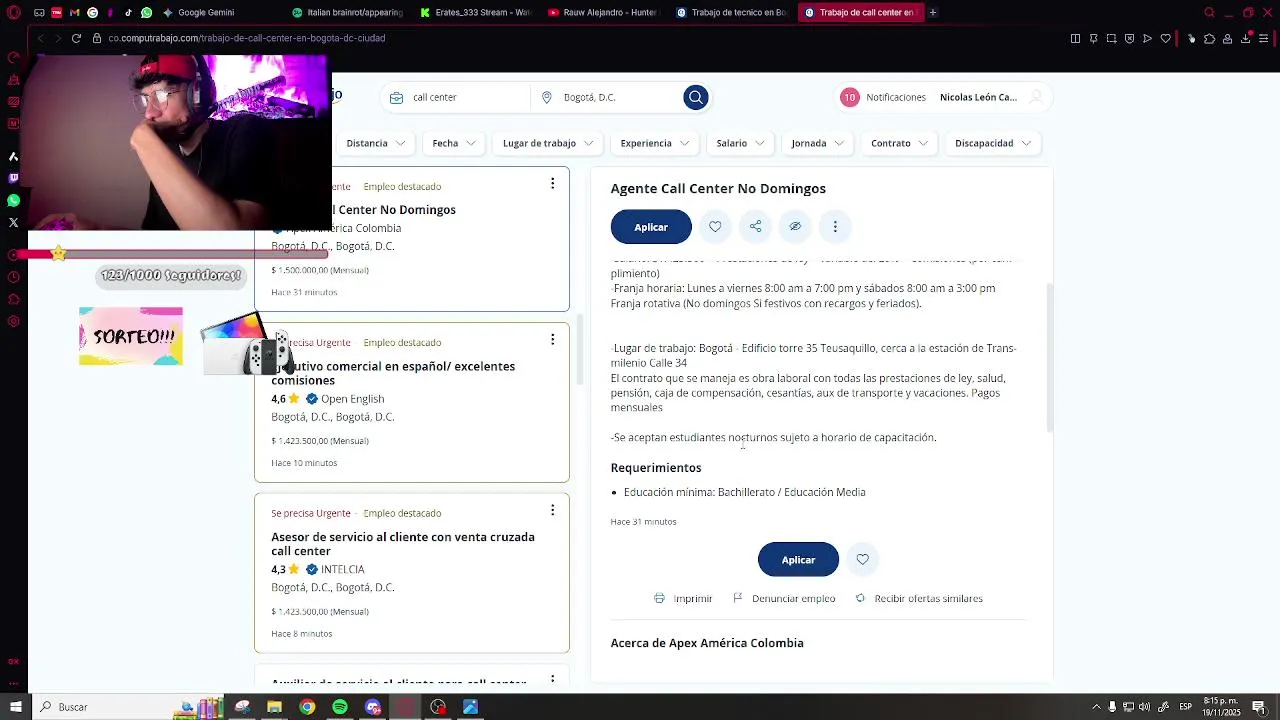Click 'Hace 10 minutos' on Open English card
The image size is (1280, 720).
(304, 463)
